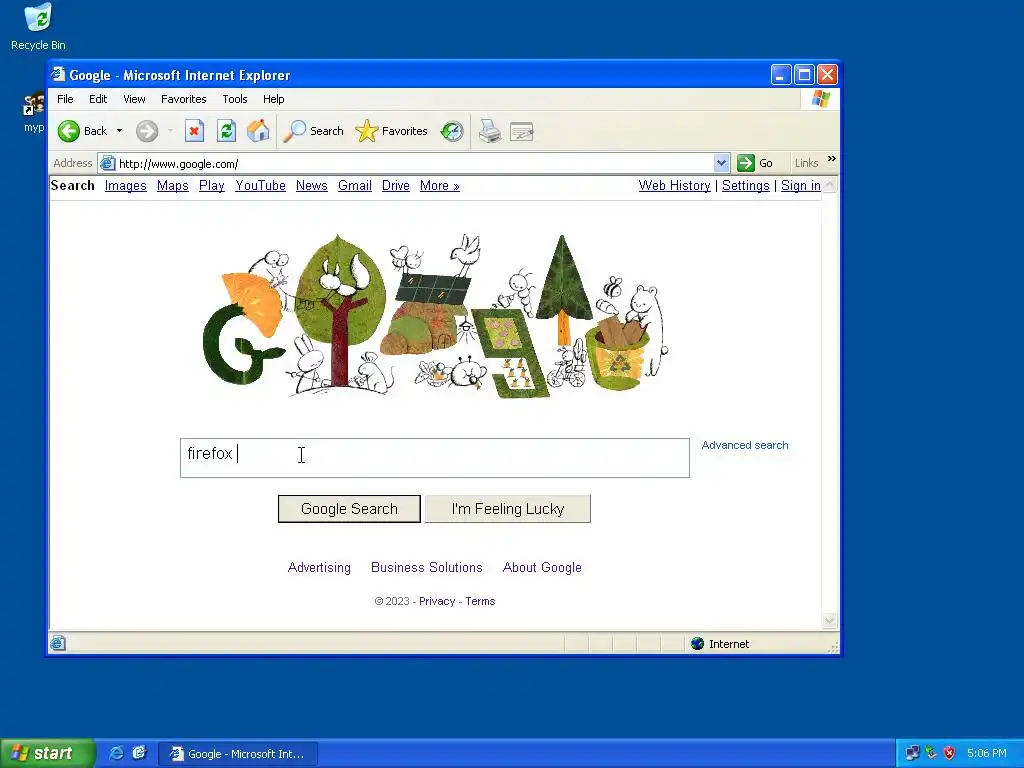Click the status bar page icon
The height and width of the screenshot is (768, 1024).
click(57, 643)
